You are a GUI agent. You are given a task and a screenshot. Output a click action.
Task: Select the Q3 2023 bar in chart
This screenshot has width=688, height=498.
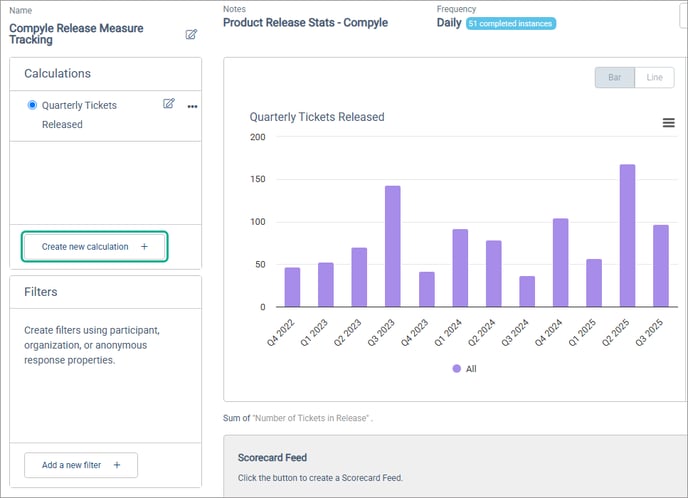(x=393, y=246)
